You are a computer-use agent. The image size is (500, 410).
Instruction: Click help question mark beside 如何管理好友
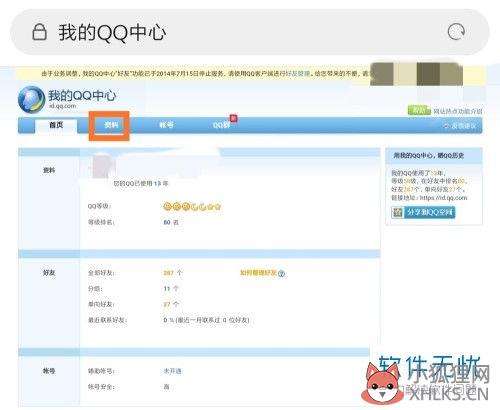click(x=281, y=273)
